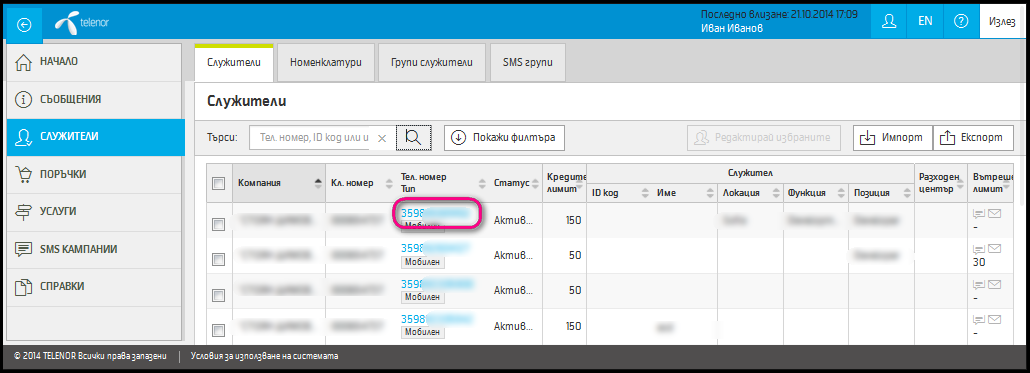Viewport: 1030px width, 373px height.
Task: Click Покажи филтъра button
Action: click(504, 138)
